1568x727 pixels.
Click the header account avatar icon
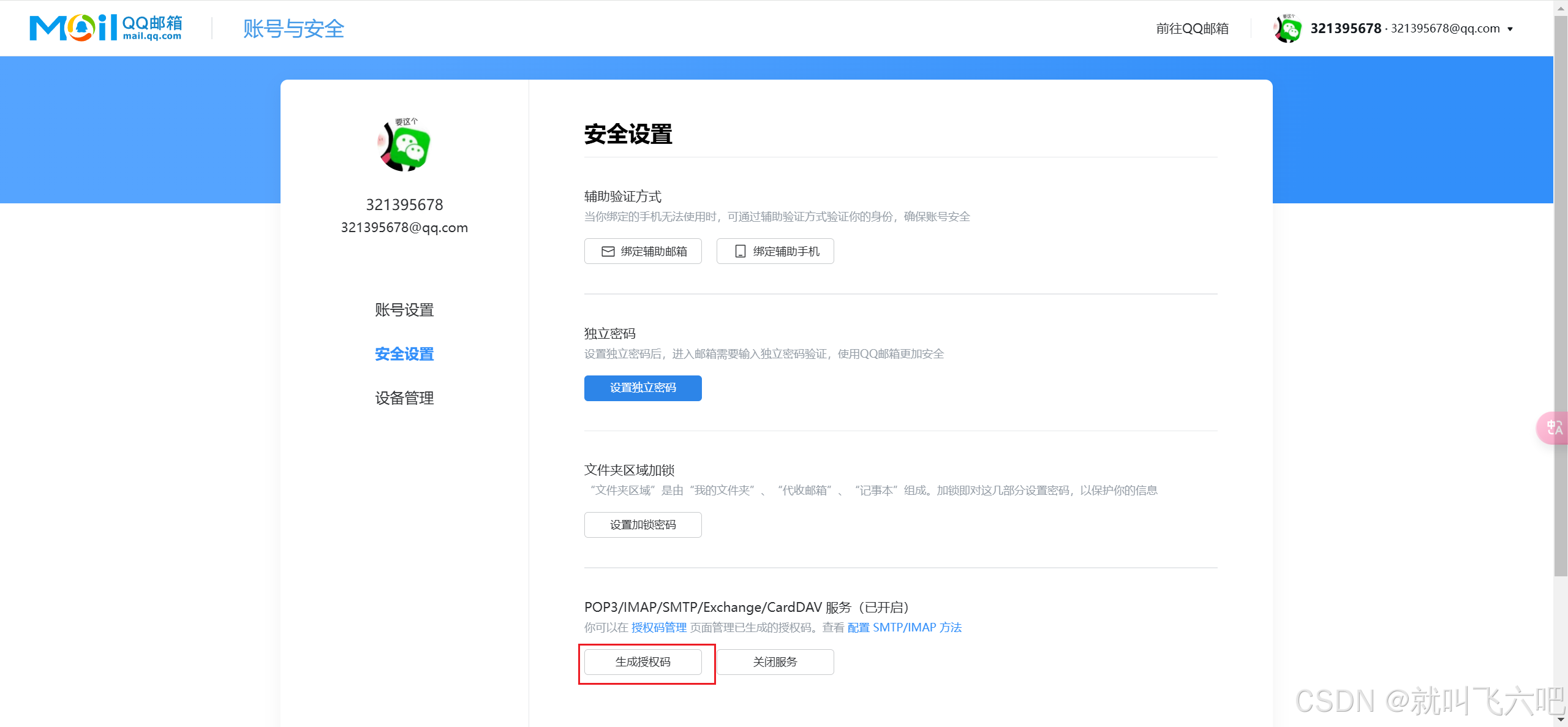(1287, 29)
